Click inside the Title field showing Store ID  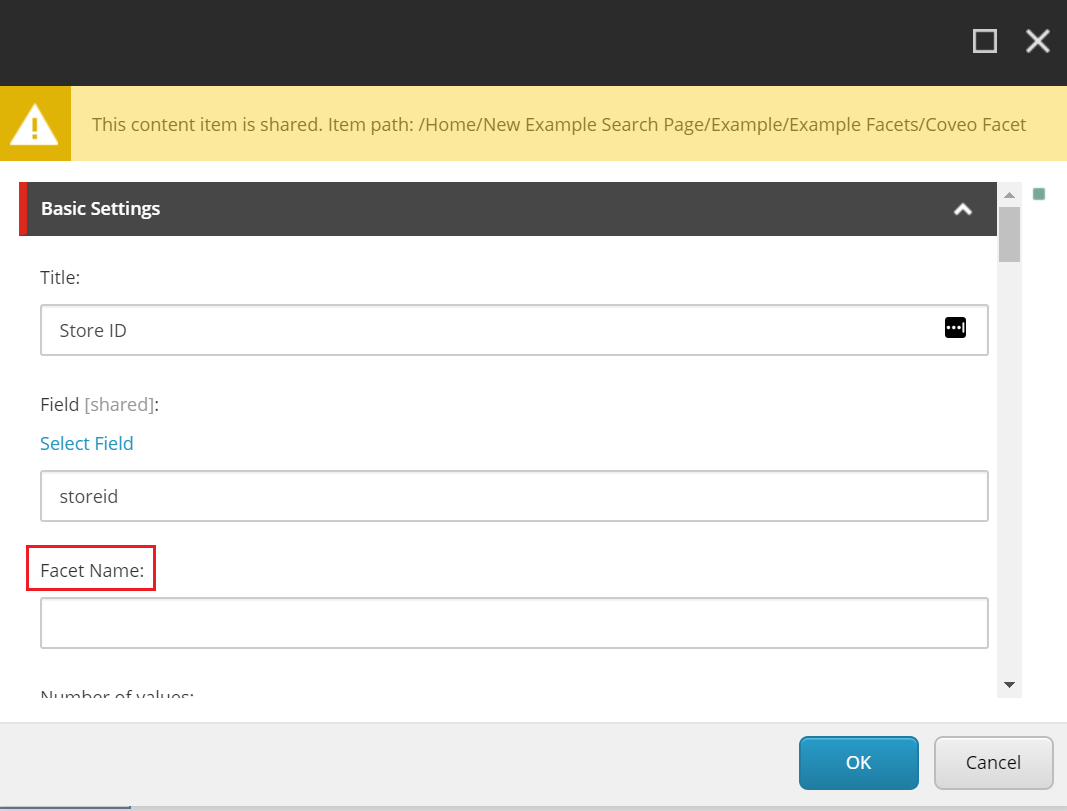(400, 330)
